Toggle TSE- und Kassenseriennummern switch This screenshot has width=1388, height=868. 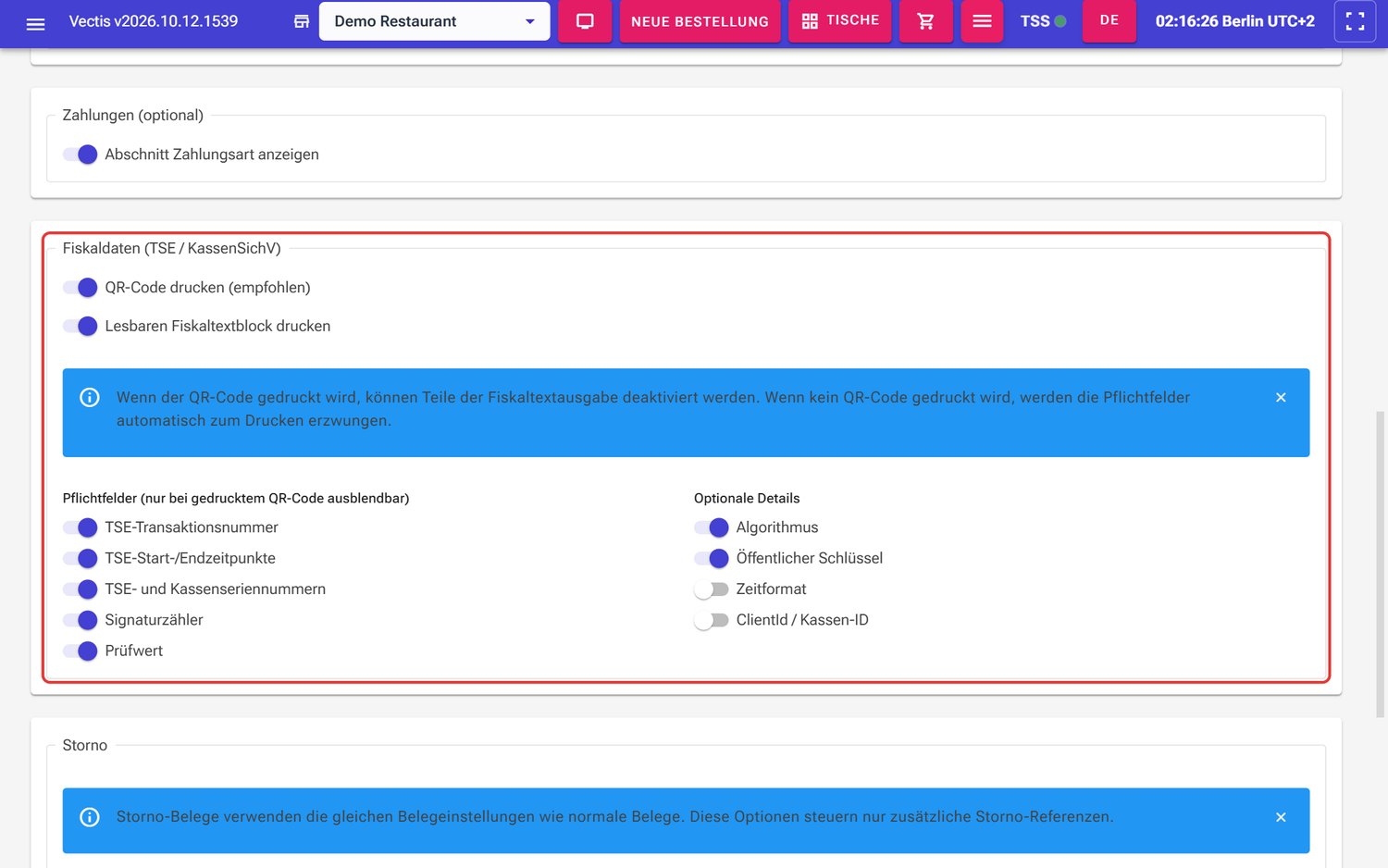(x=81, y=589)
